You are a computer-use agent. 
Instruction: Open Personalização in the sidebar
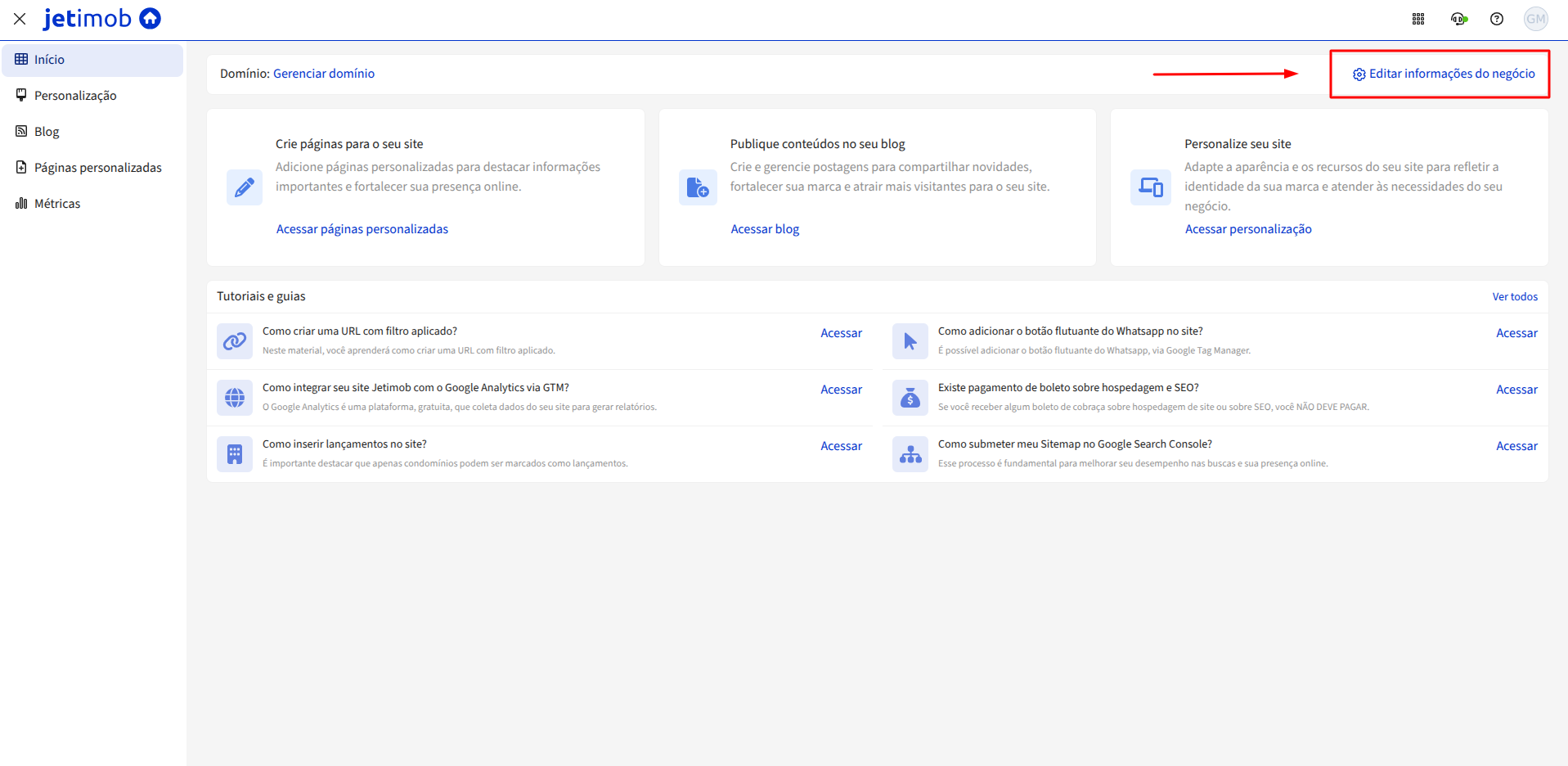(92, 96)
